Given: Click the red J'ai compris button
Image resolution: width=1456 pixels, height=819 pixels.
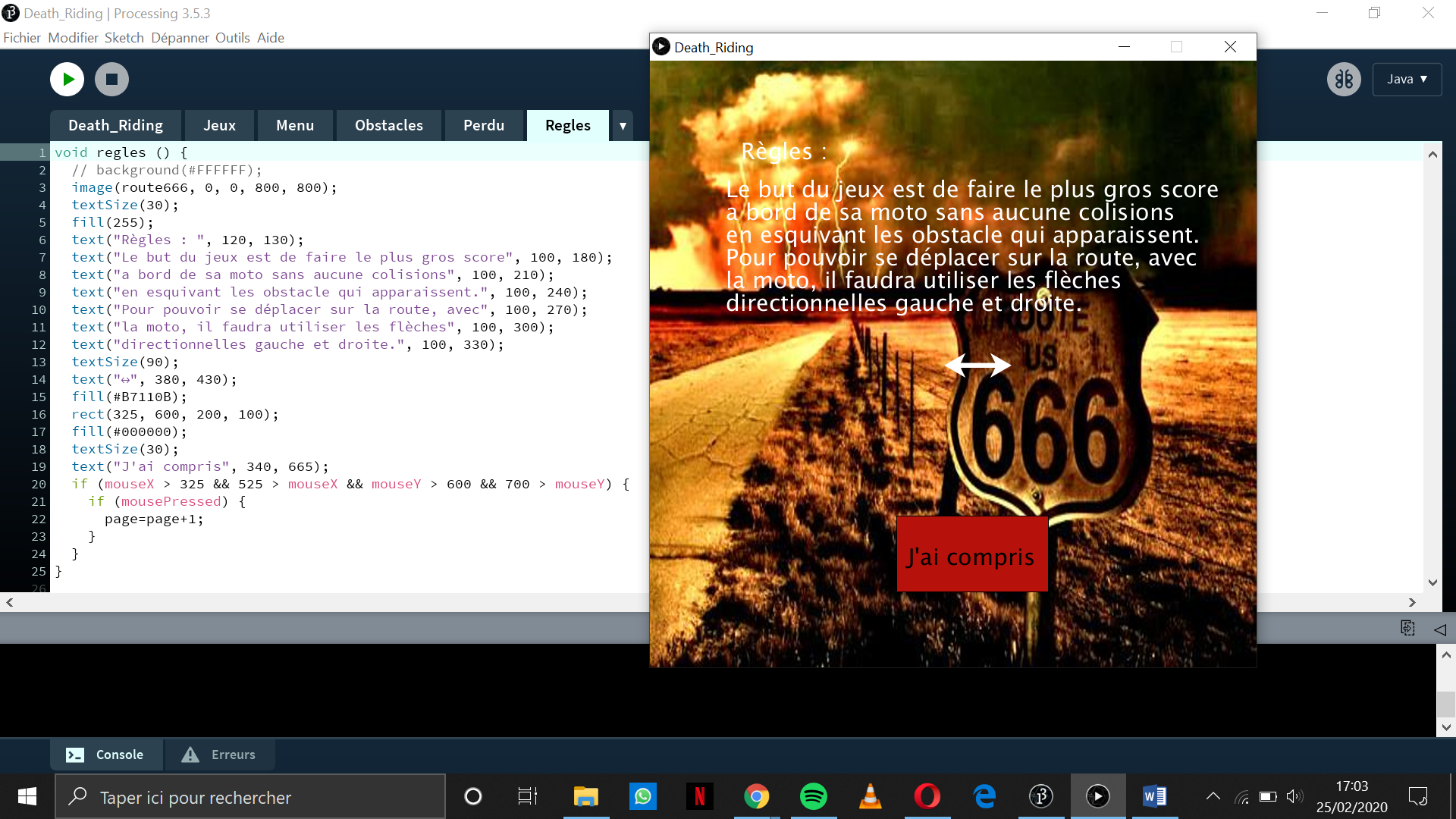Looking at the screenshot, I should coord(971,554).
